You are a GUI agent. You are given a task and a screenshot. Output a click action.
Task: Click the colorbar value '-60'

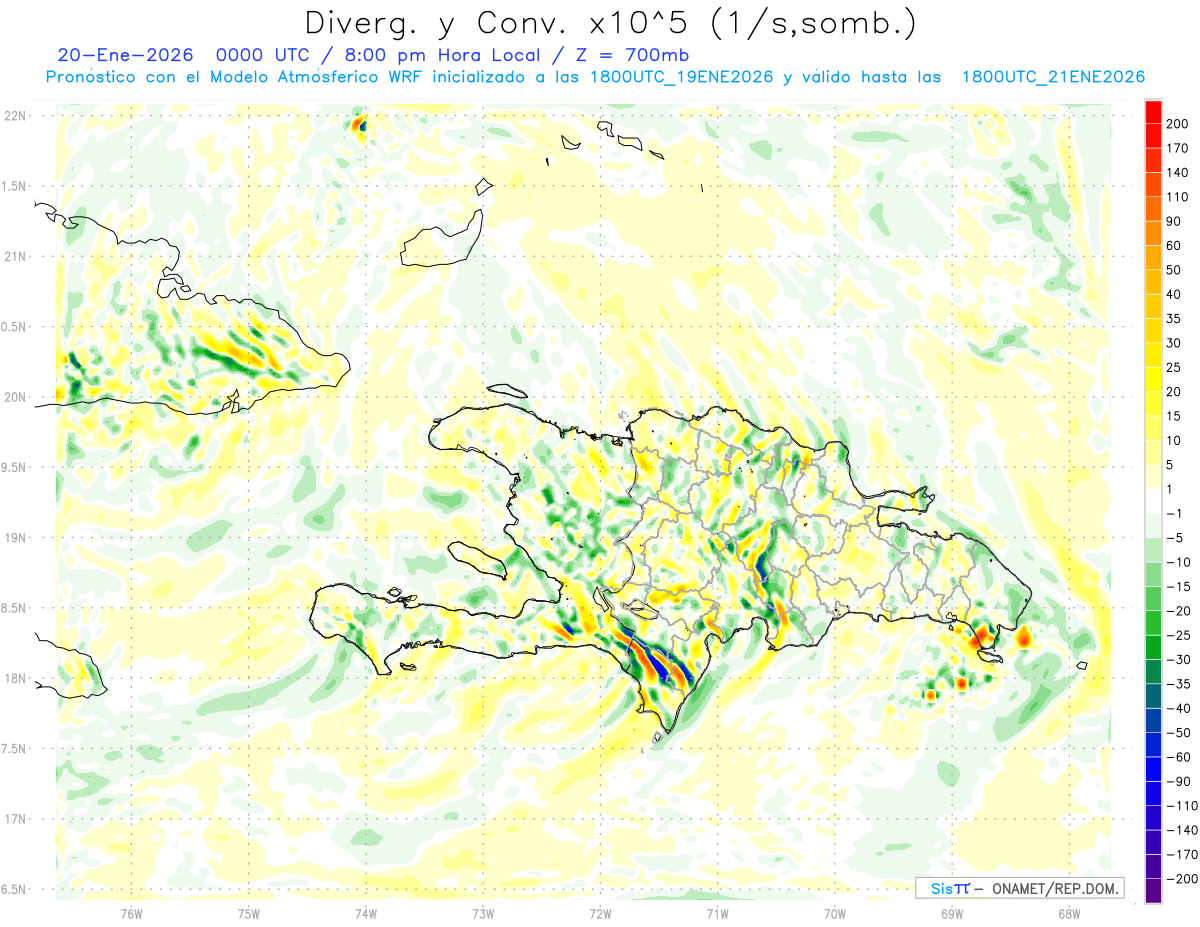point(1179,757)
